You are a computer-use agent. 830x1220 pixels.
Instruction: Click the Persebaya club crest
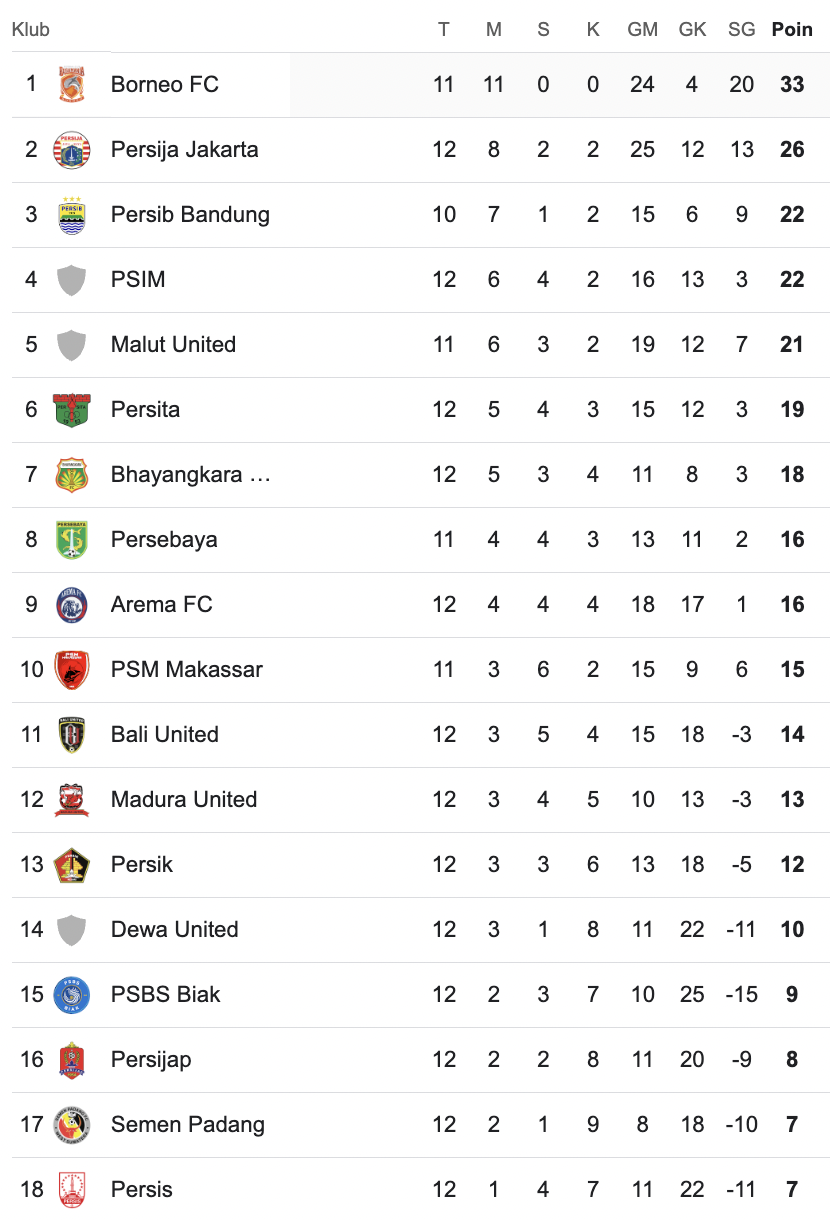coord(71,540)
